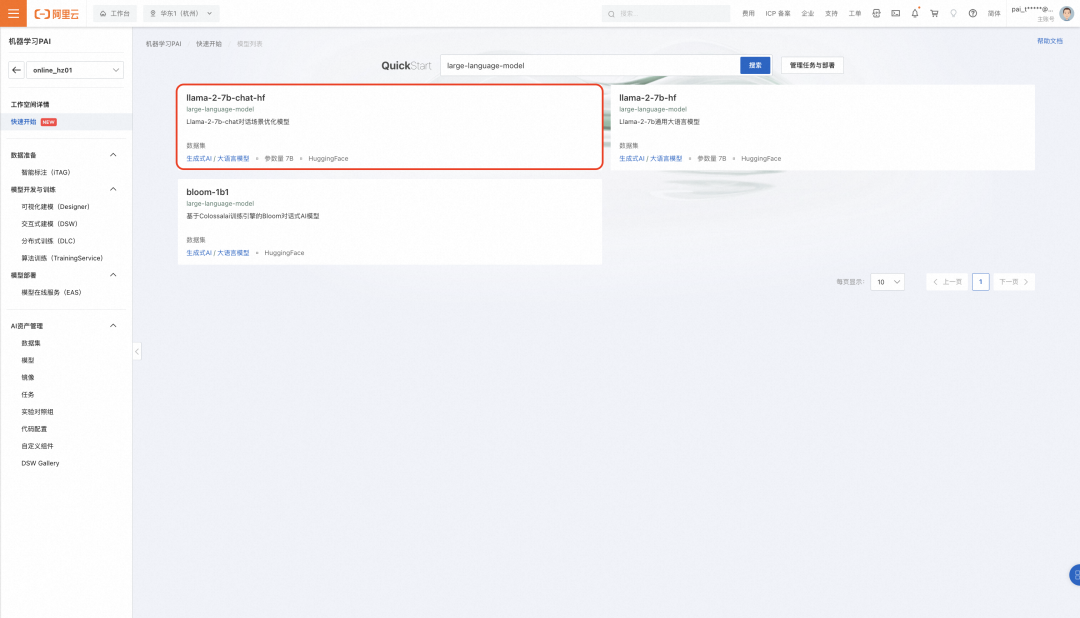Open the online_hz01 workspace dropdown
1080x618 pixels.
[x=75, y=70]
